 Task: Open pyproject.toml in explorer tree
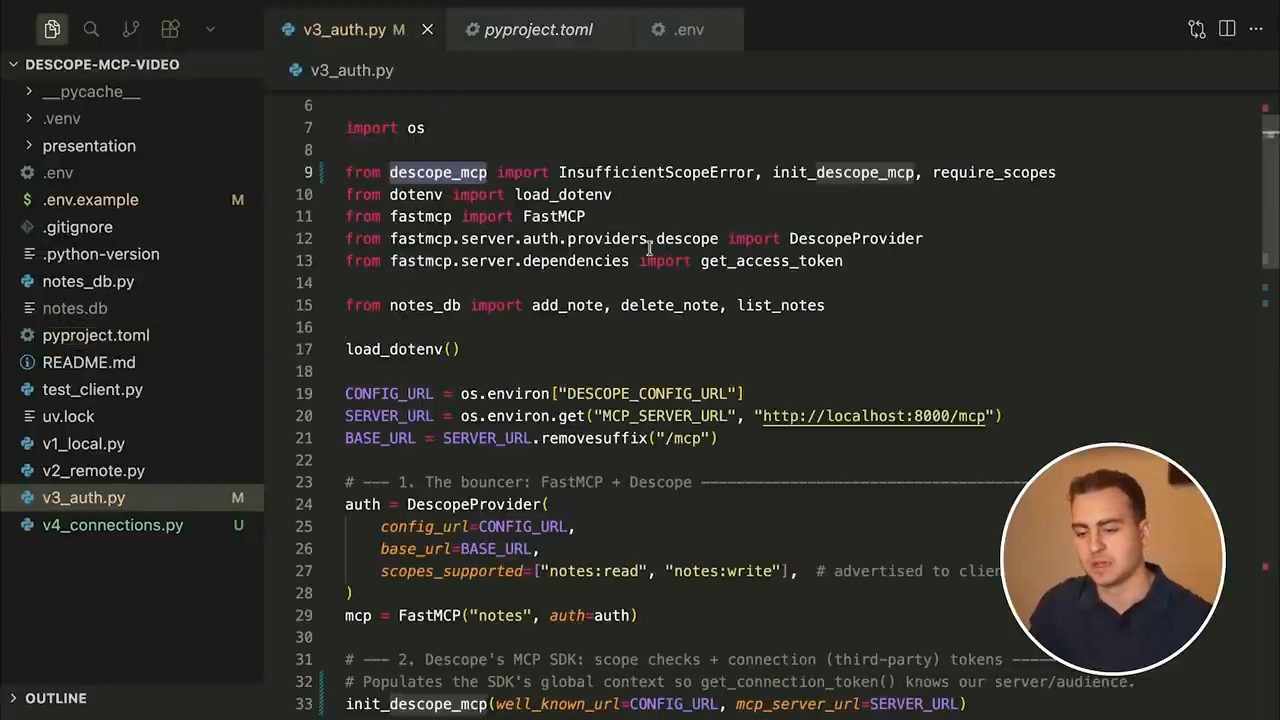point(132,335)
